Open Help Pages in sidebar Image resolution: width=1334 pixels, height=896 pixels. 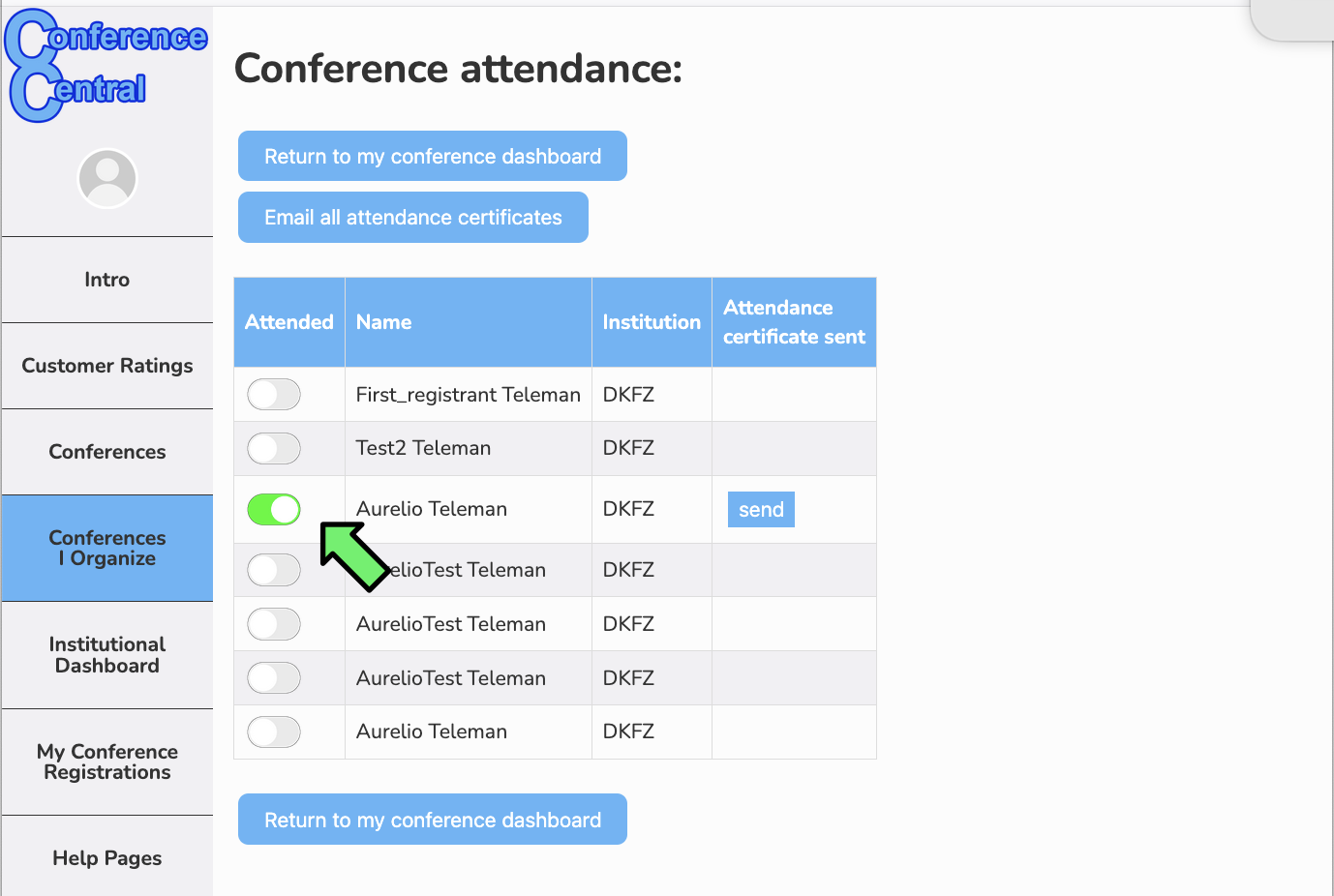point(107,858)
